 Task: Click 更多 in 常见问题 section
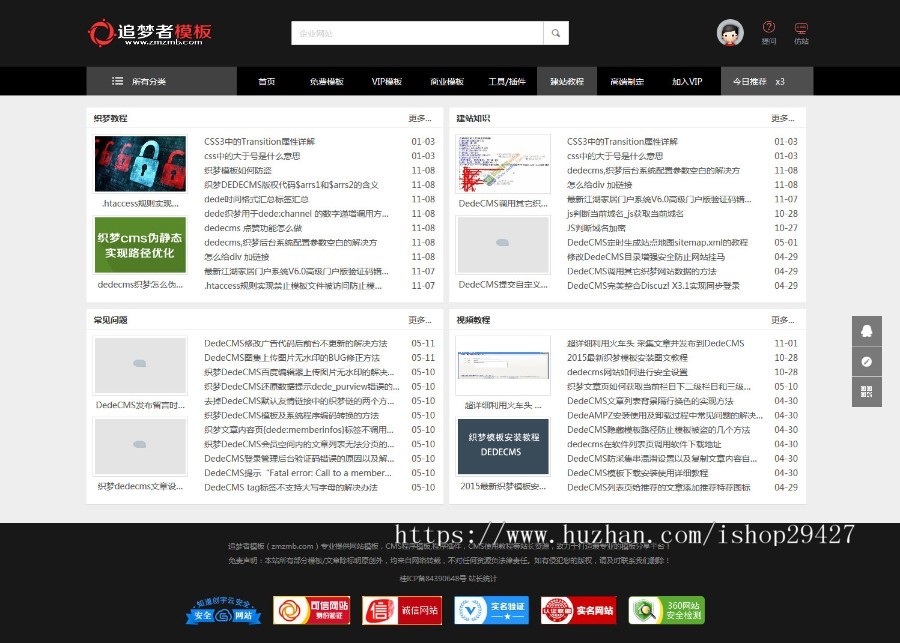point(420,320)
